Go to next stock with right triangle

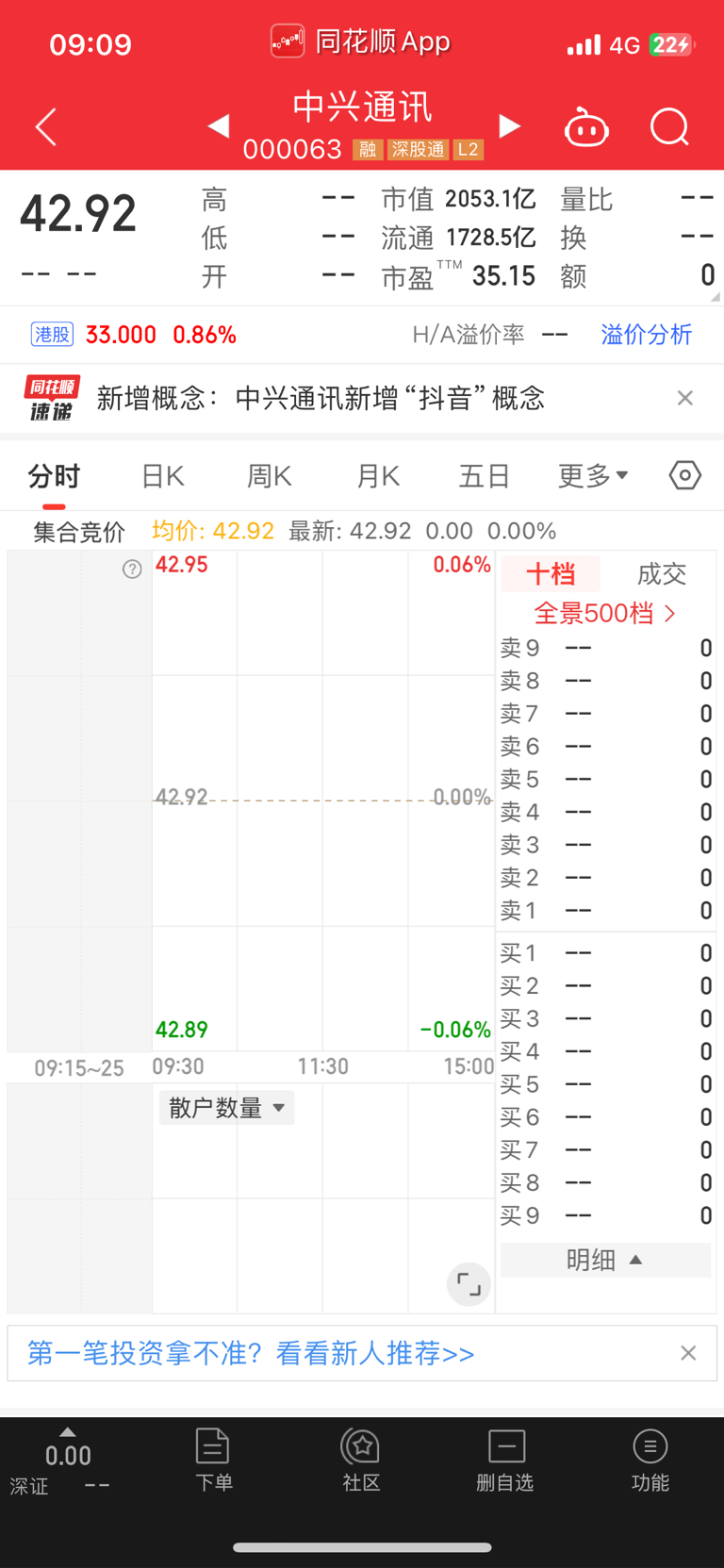point(509,126)
